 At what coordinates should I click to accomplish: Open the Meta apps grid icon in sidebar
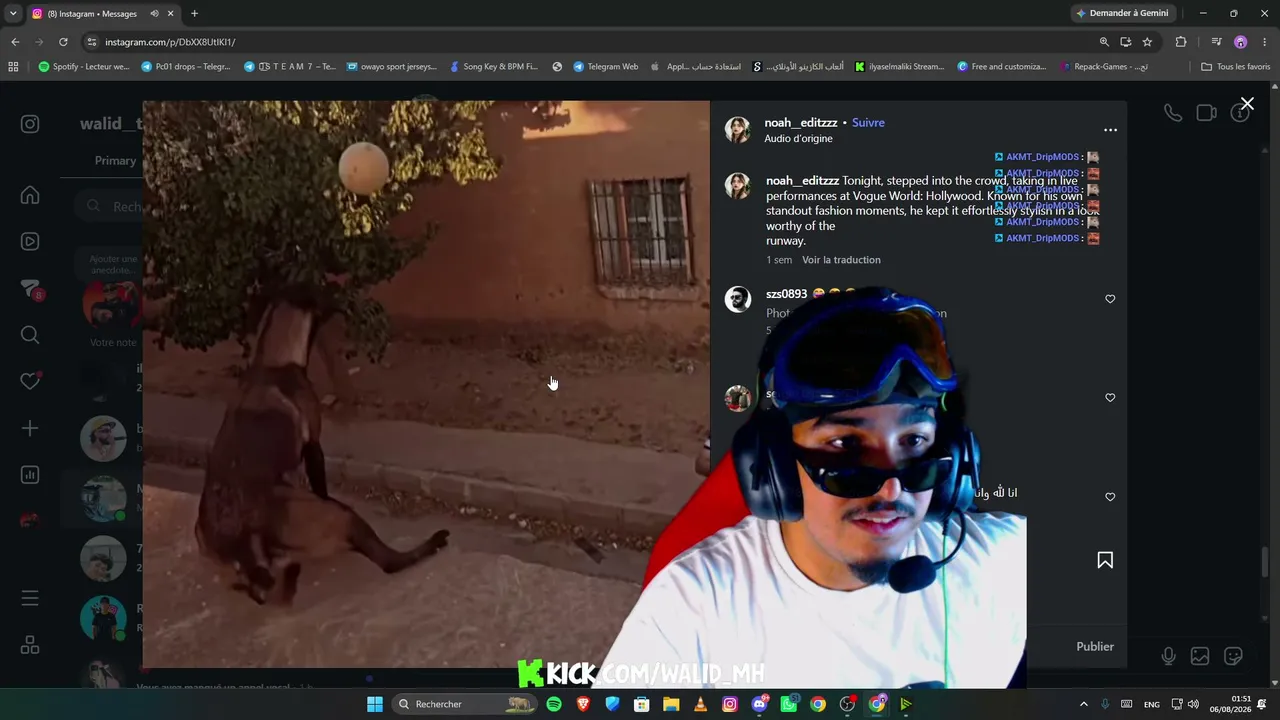[30, 645]
